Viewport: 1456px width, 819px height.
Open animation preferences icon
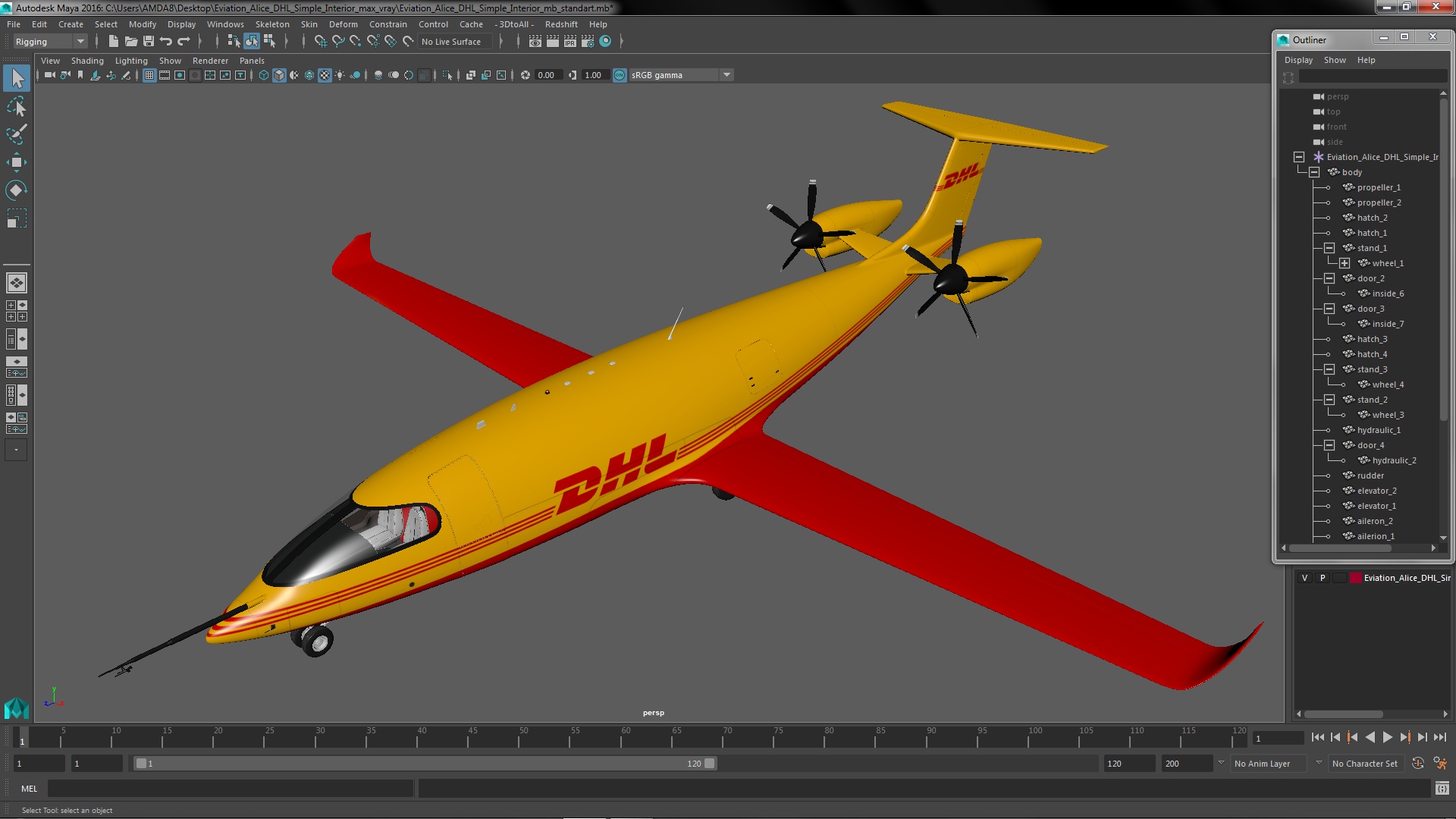pos(1440,764)
